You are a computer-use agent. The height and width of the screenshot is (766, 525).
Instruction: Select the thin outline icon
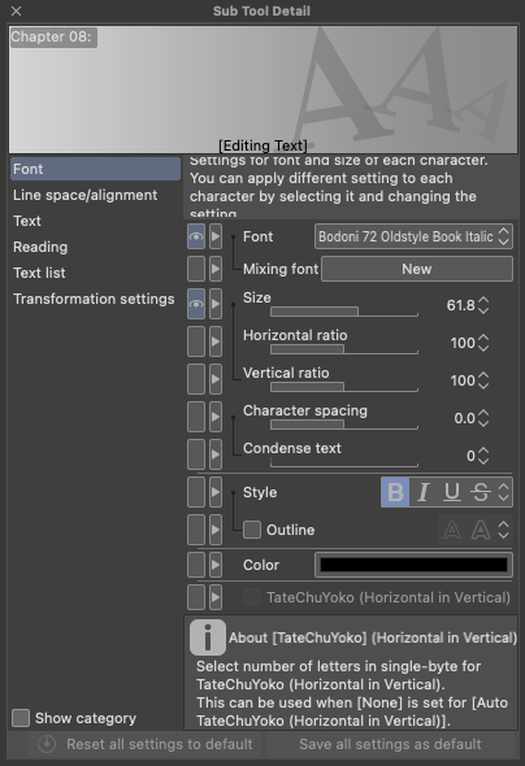452,530
